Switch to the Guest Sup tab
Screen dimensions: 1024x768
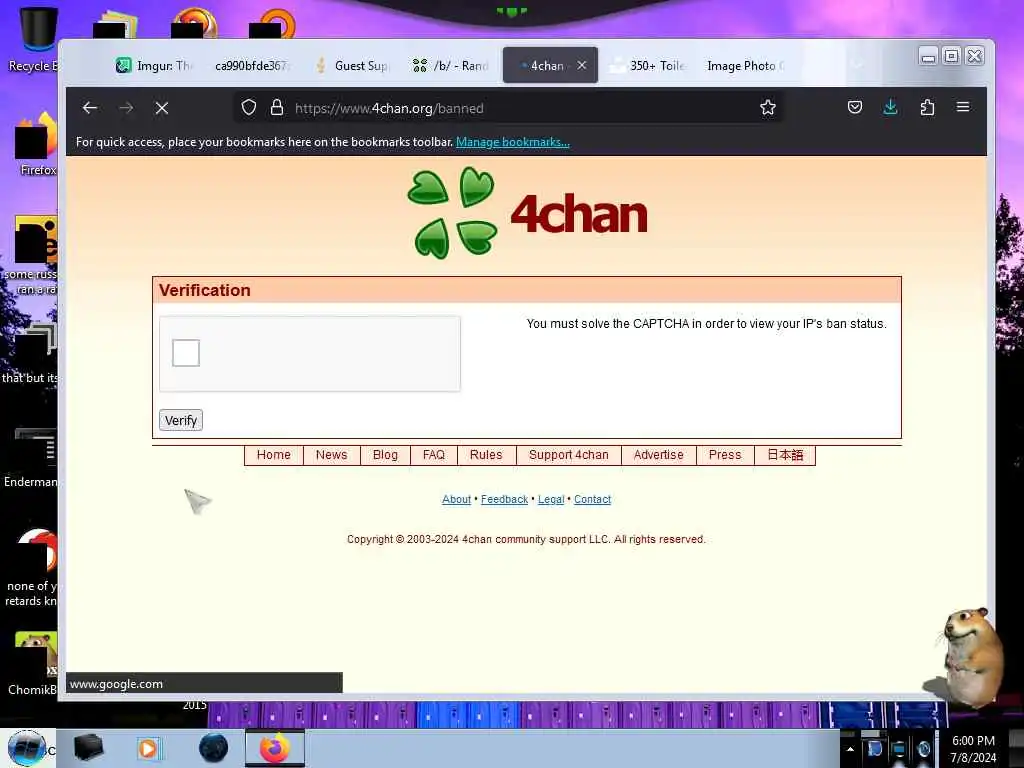pos(353,65)
